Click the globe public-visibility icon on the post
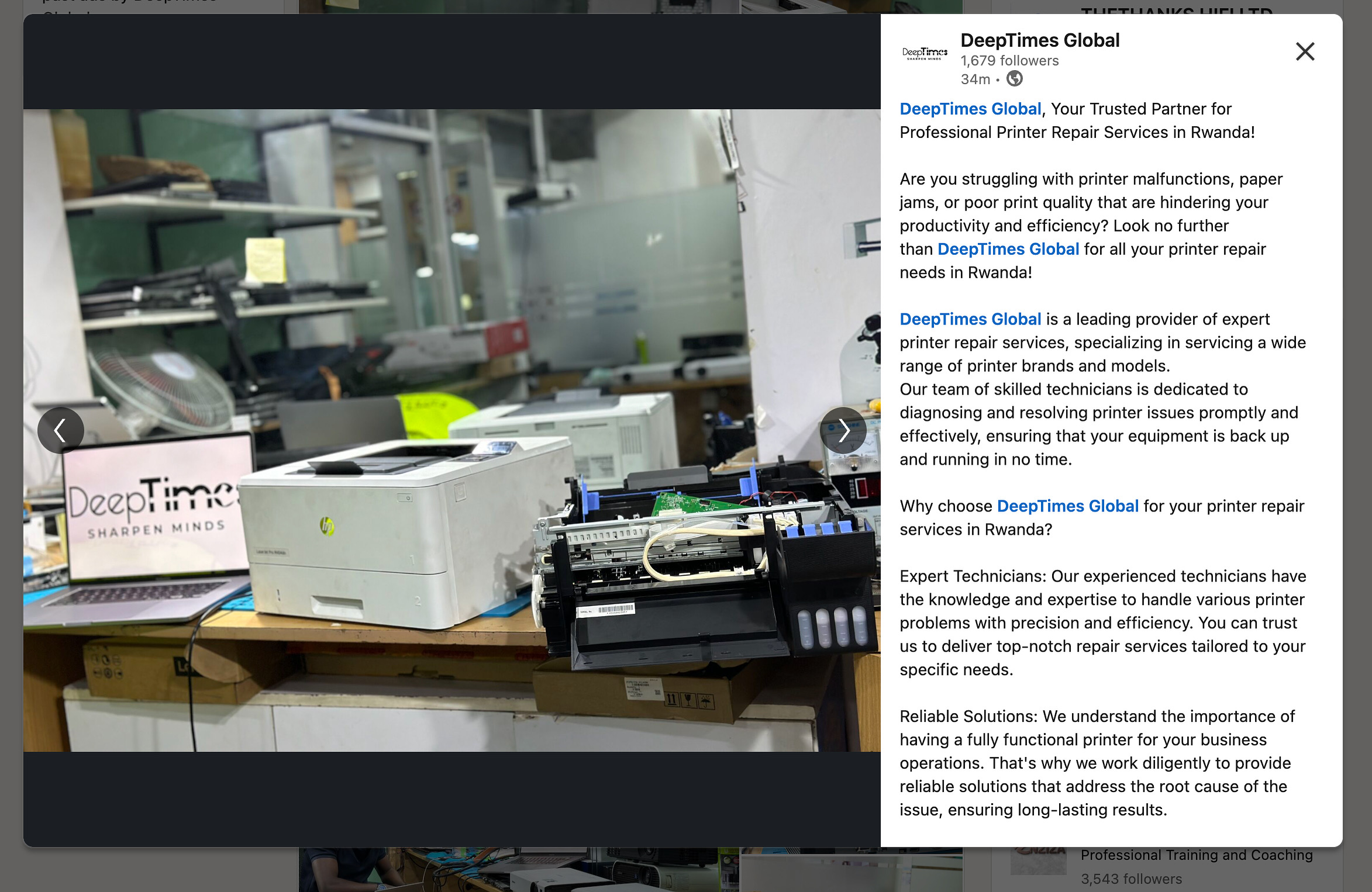The height and width of the screenshot is (892, 1372). click(1015, 78)
